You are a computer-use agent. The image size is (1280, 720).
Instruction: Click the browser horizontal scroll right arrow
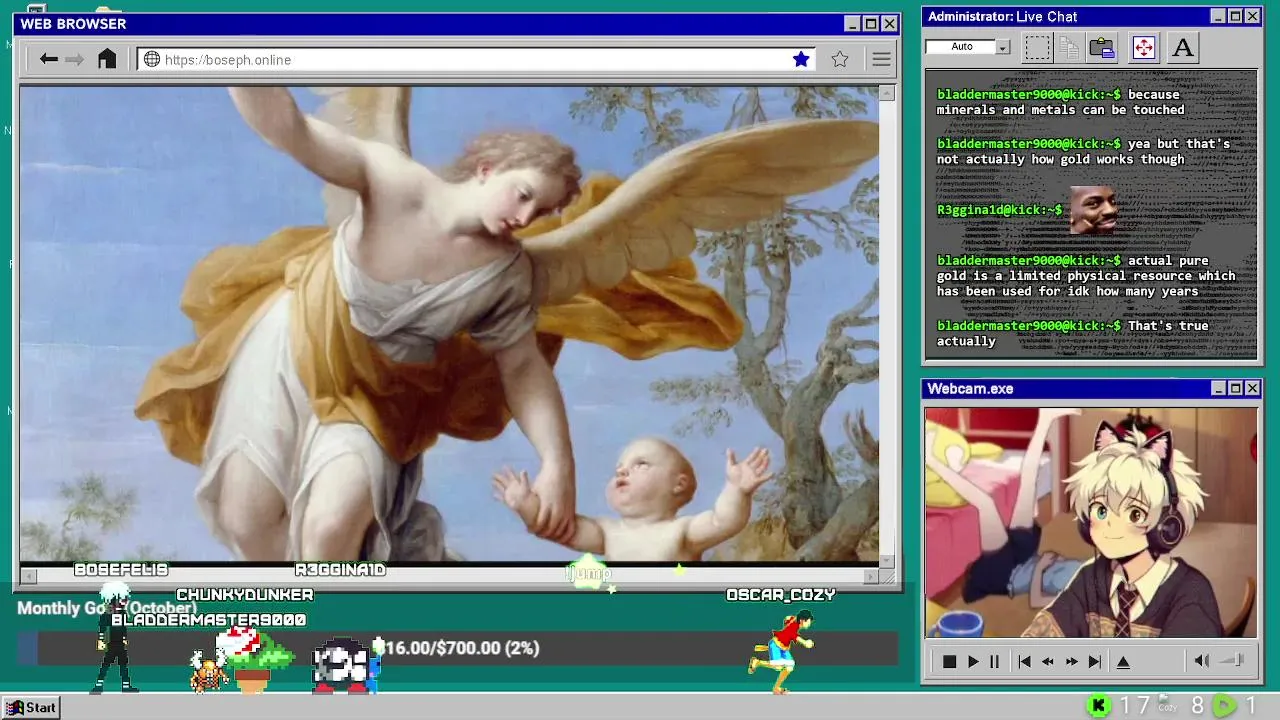point(871,575)
